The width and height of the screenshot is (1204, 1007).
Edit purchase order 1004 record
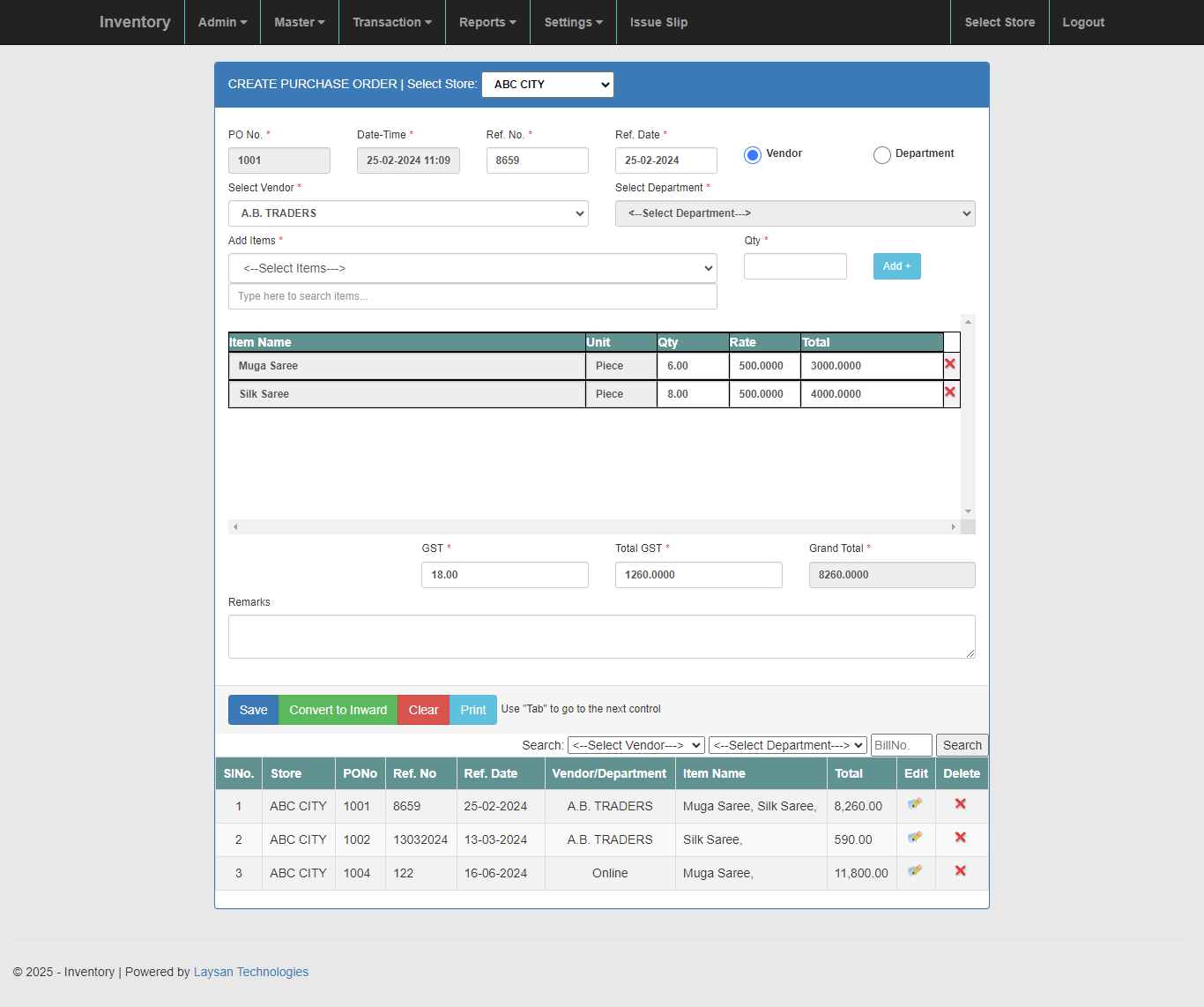pos(915,870)
